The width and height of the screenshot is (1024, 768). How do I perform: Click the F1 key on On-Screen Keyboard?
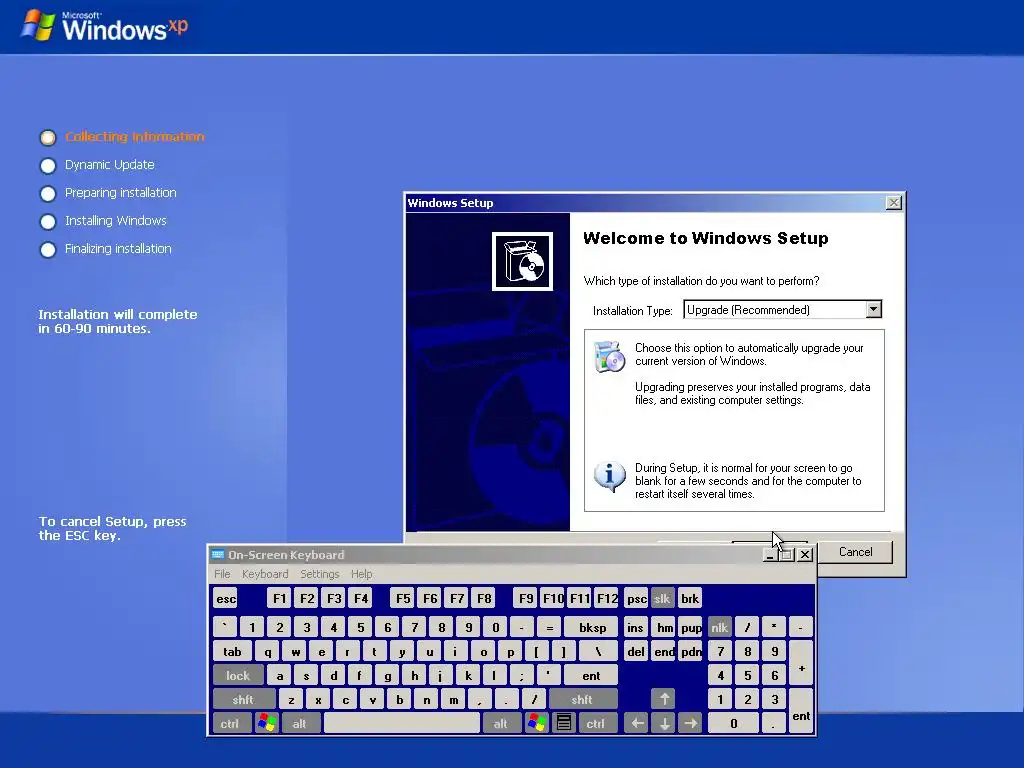[280, 599]
